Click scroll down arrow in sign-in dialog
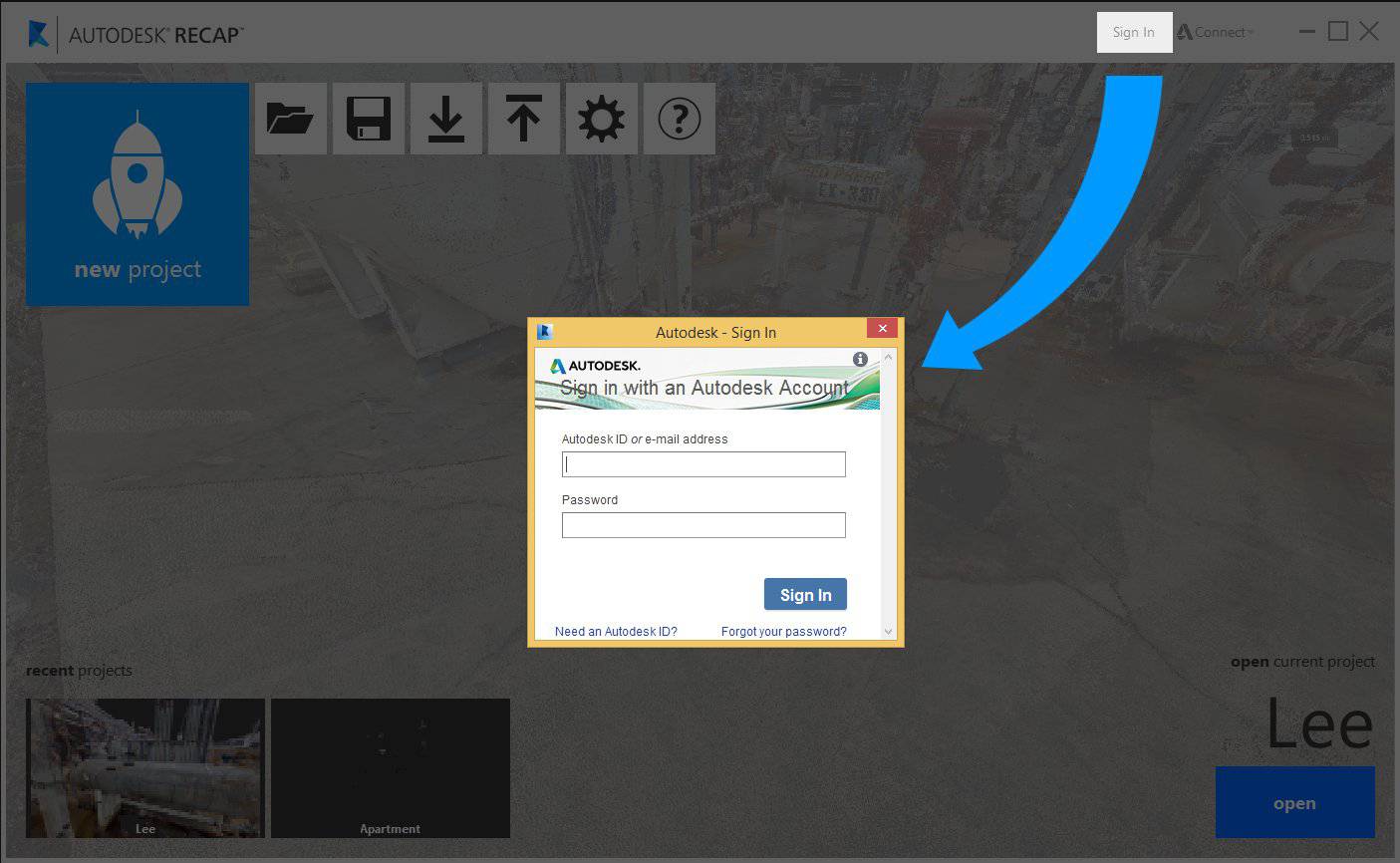 889,631
